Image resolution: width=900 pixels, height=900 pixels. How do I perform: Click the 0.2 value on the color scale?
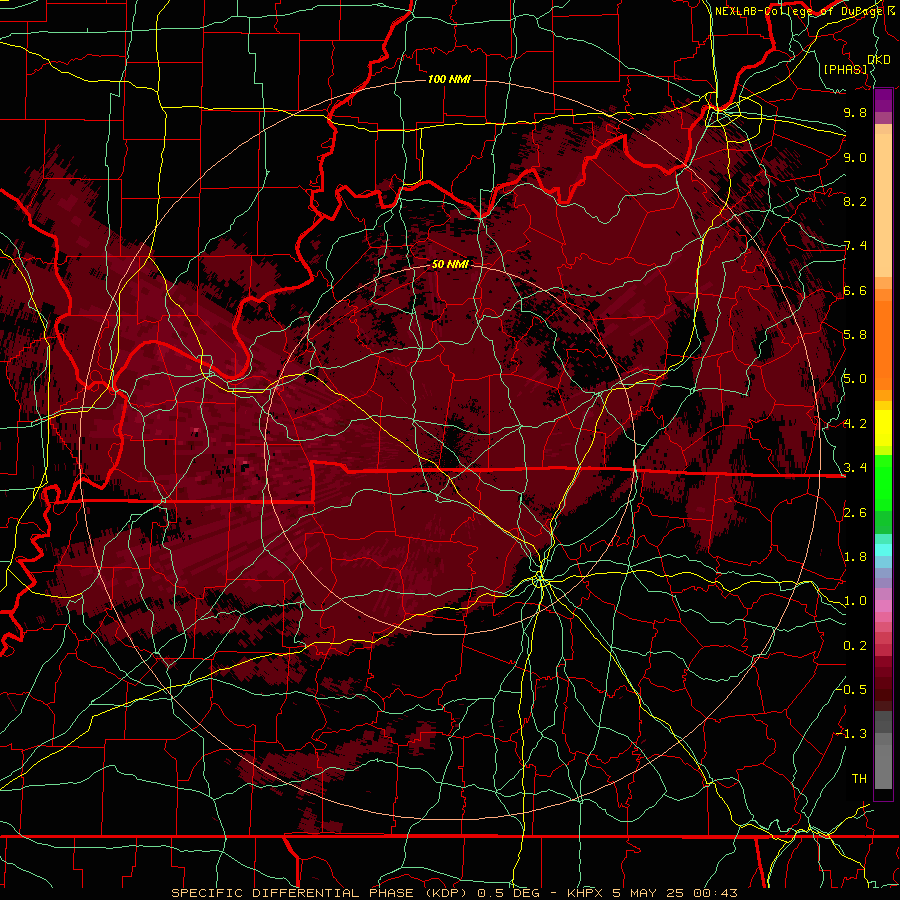click(855, 646)
